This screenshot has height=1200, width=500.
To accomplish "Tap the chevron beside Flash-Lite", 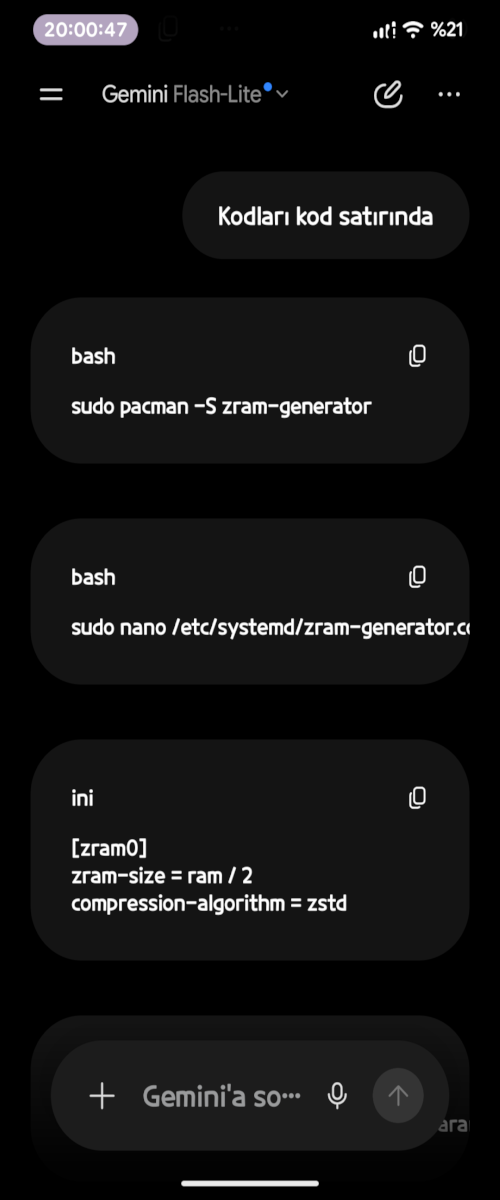I will [x=282, y=94].
